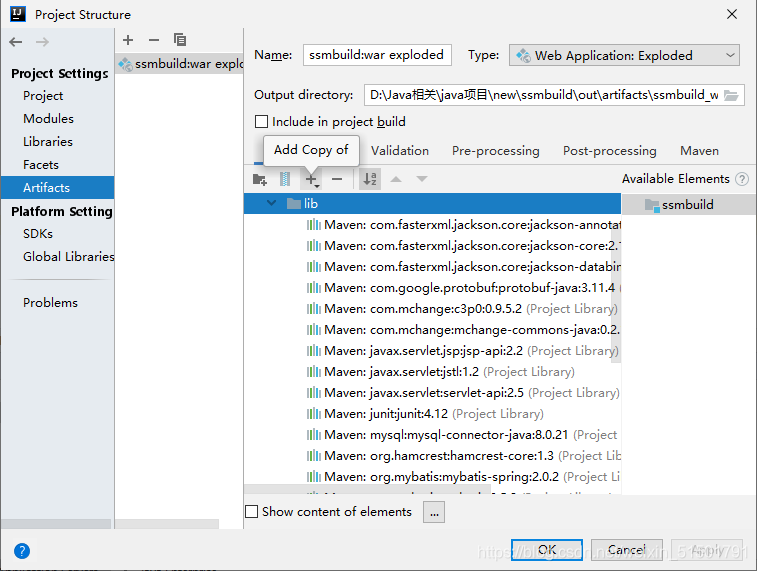The height and width of the screenshot is (571, 757).
Task: Select the lib folder row
Action: coord(432,204)
